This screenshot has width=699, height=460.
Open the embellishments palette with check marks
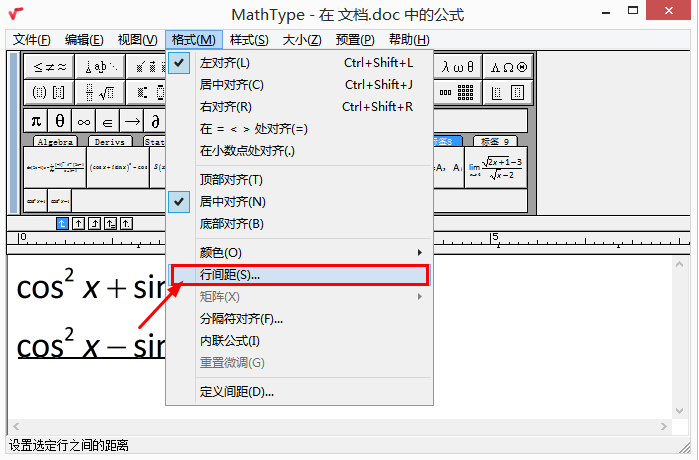tap(146, 67)
